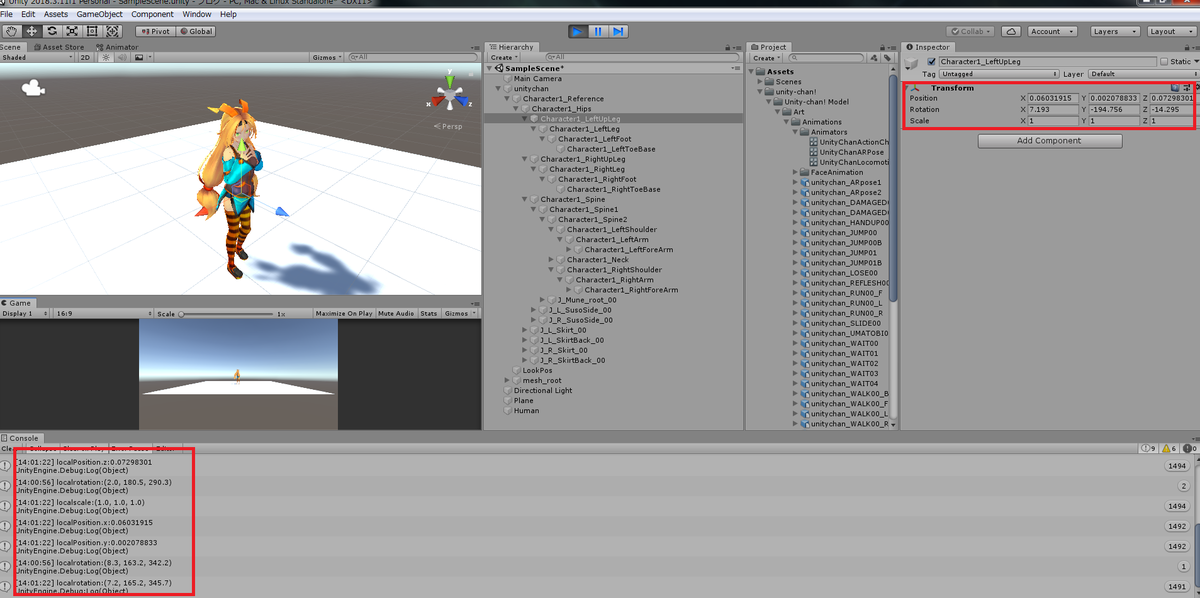The height and width of the screenshot is (598, 1200).
Task: Collapse Character1_Spine in Hierarchy
Action: tap(526, 199)
